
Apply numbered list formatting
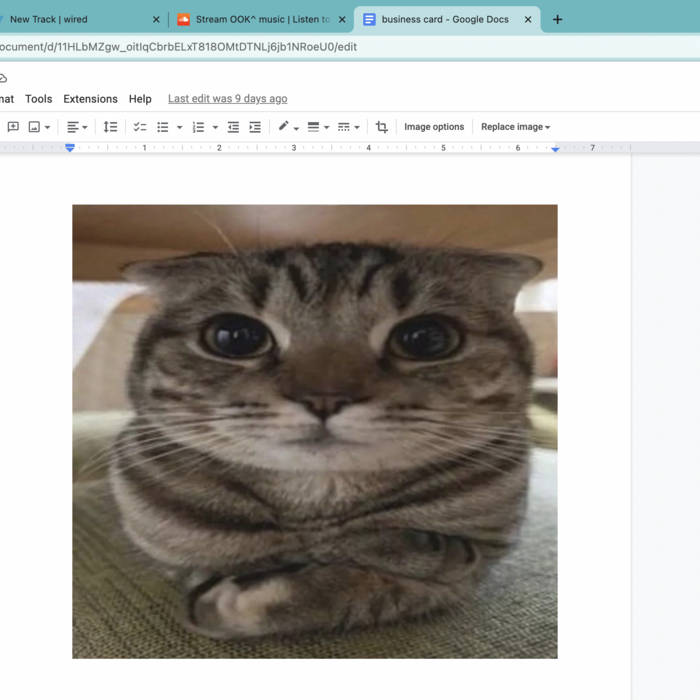tap(198, 127)
